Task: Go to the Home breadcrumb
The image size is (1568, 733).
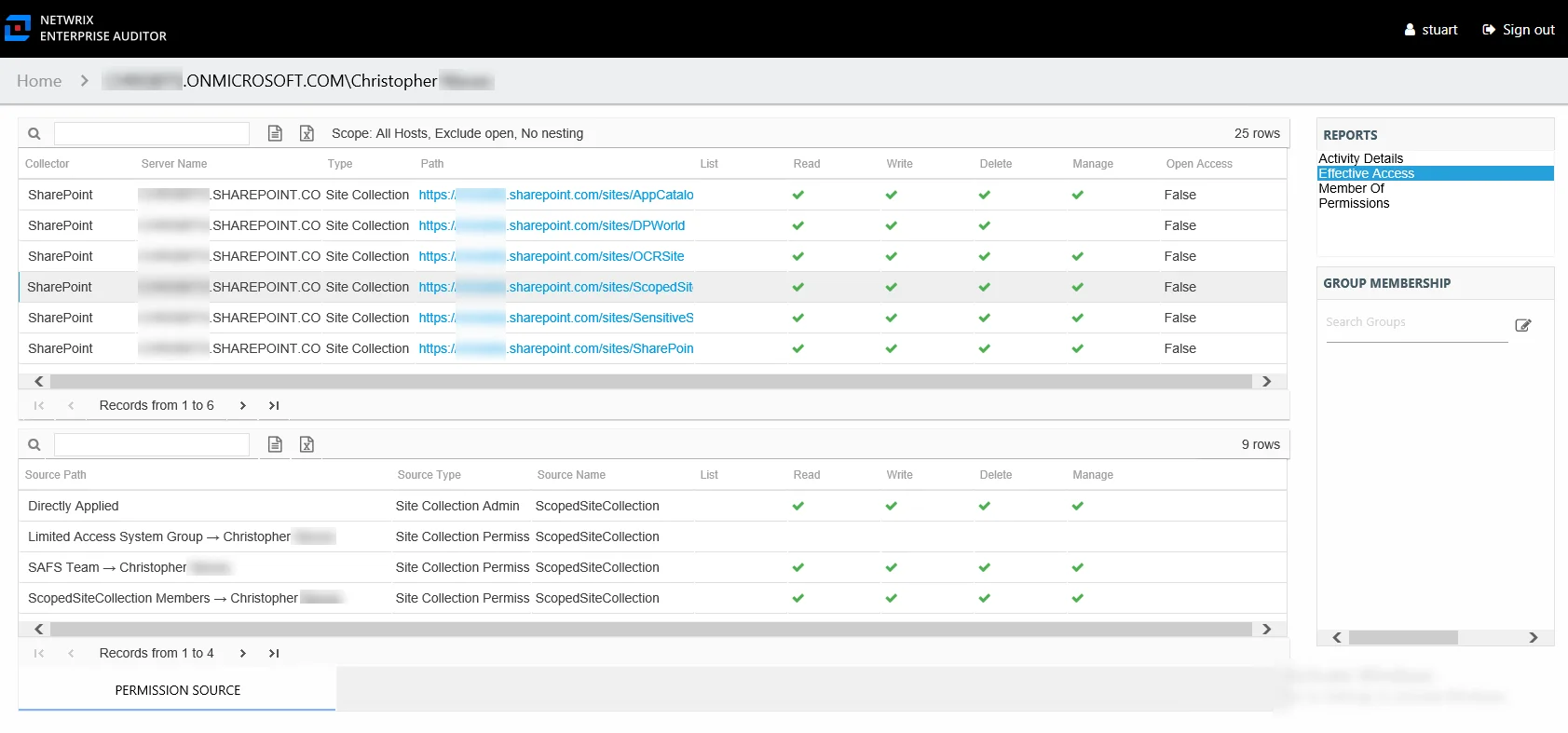Action: point(39,81)
